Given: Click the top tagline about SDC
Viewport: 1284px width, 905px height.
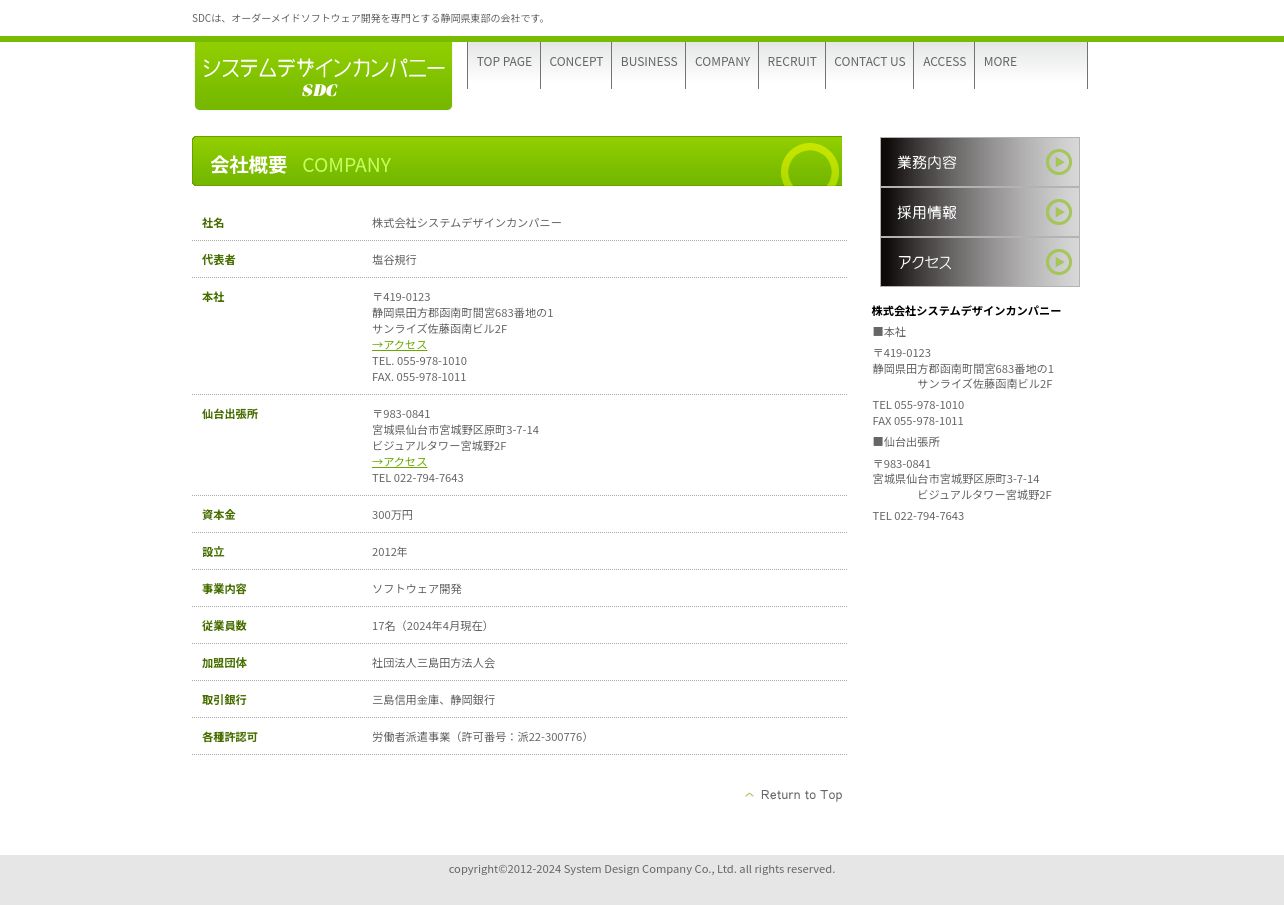Looking at the screenshot, I should pyautogui.click(x=370, y=18).
